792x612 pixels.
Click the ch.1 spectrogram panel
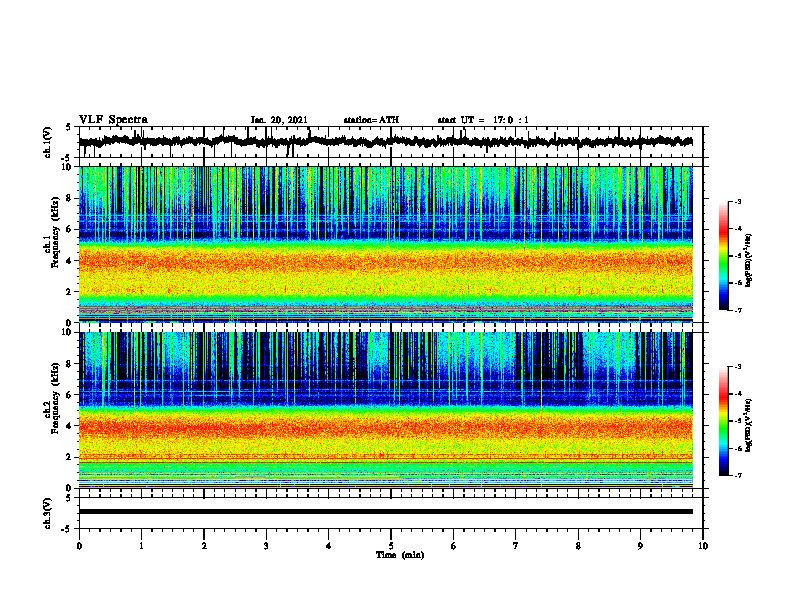coord(386,244)
